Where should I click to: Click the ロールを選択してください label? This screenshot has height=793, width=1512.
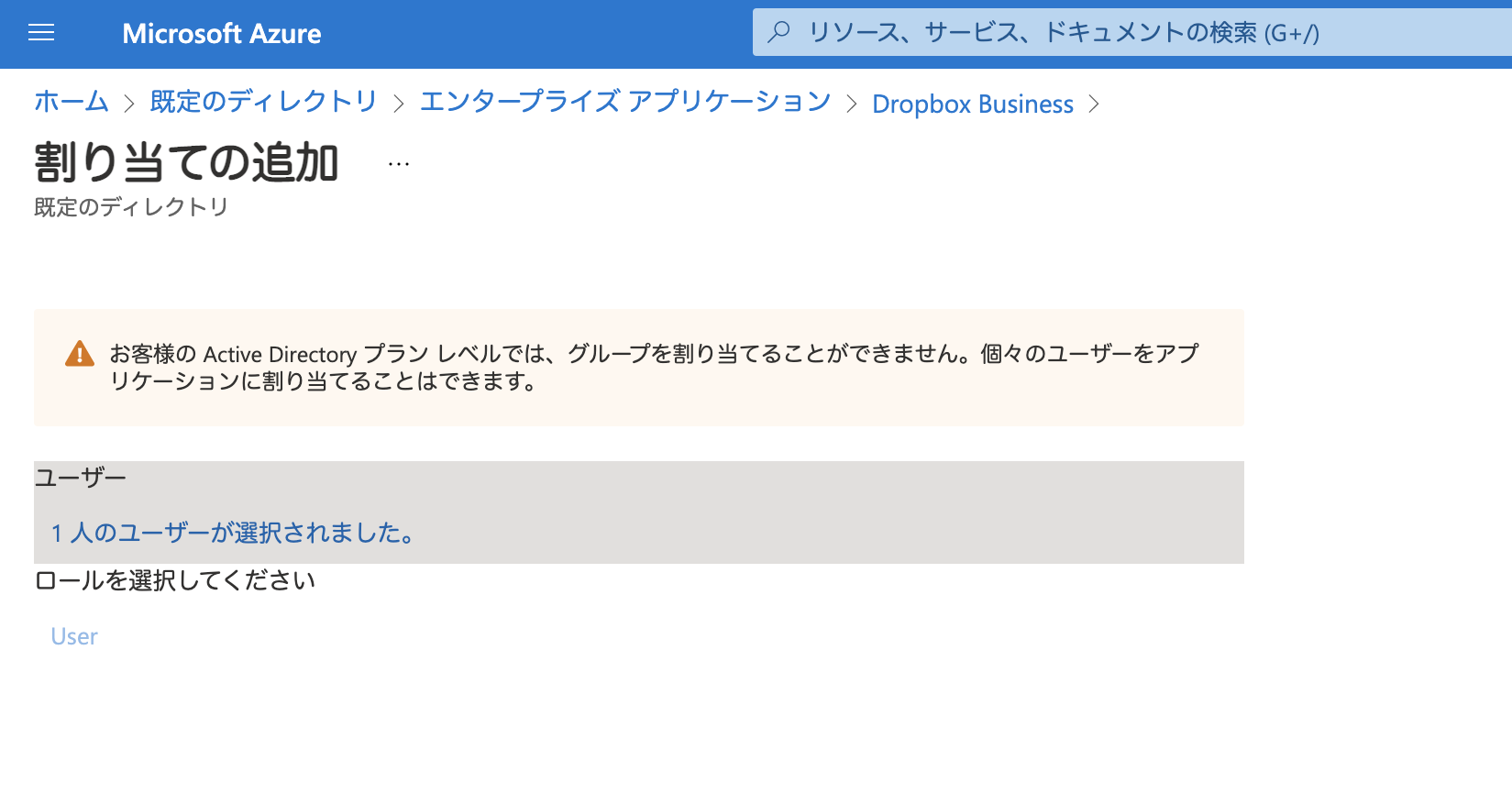click(x=175, y=580)
